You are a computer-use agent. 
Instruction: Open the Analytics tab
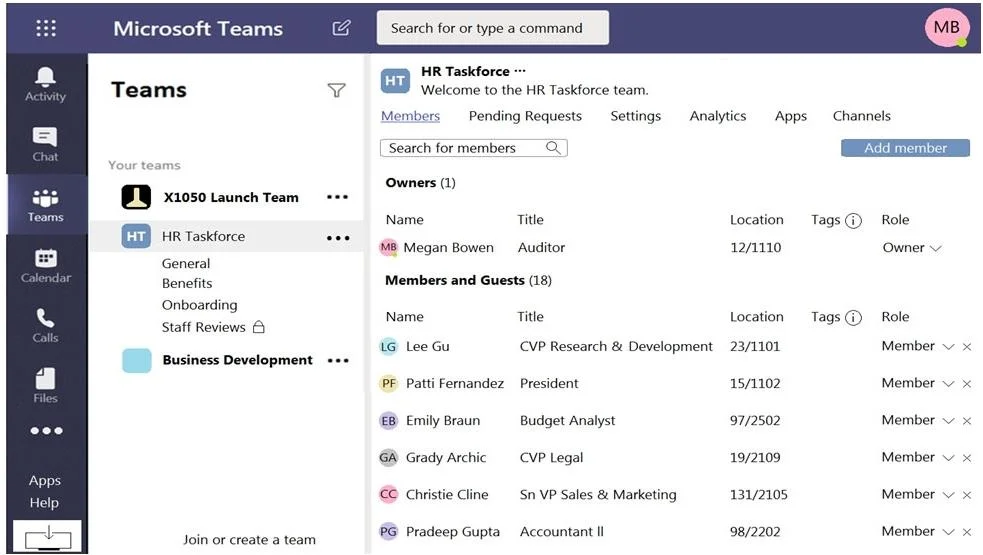tap(718, 116)
